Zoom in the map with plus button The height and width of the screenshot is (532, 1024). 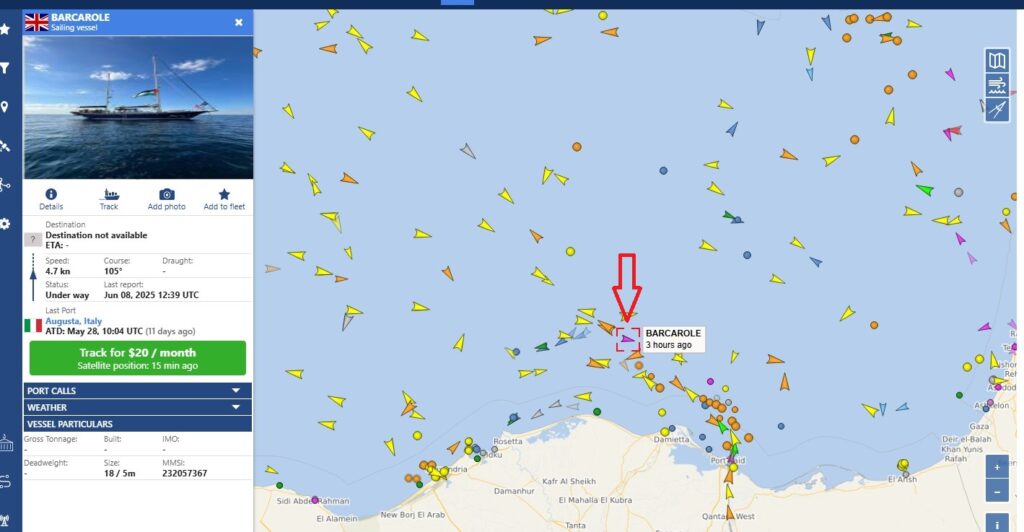click(997, 467)
